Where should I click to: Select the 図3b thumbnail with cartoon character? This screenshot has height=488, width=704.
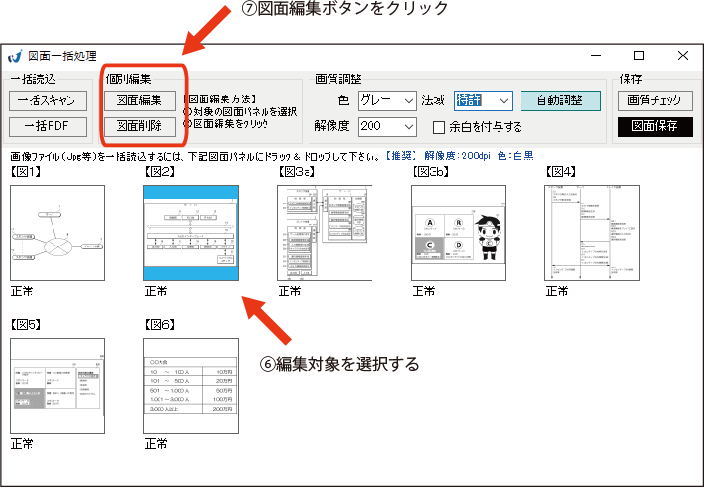click(458, 233)
